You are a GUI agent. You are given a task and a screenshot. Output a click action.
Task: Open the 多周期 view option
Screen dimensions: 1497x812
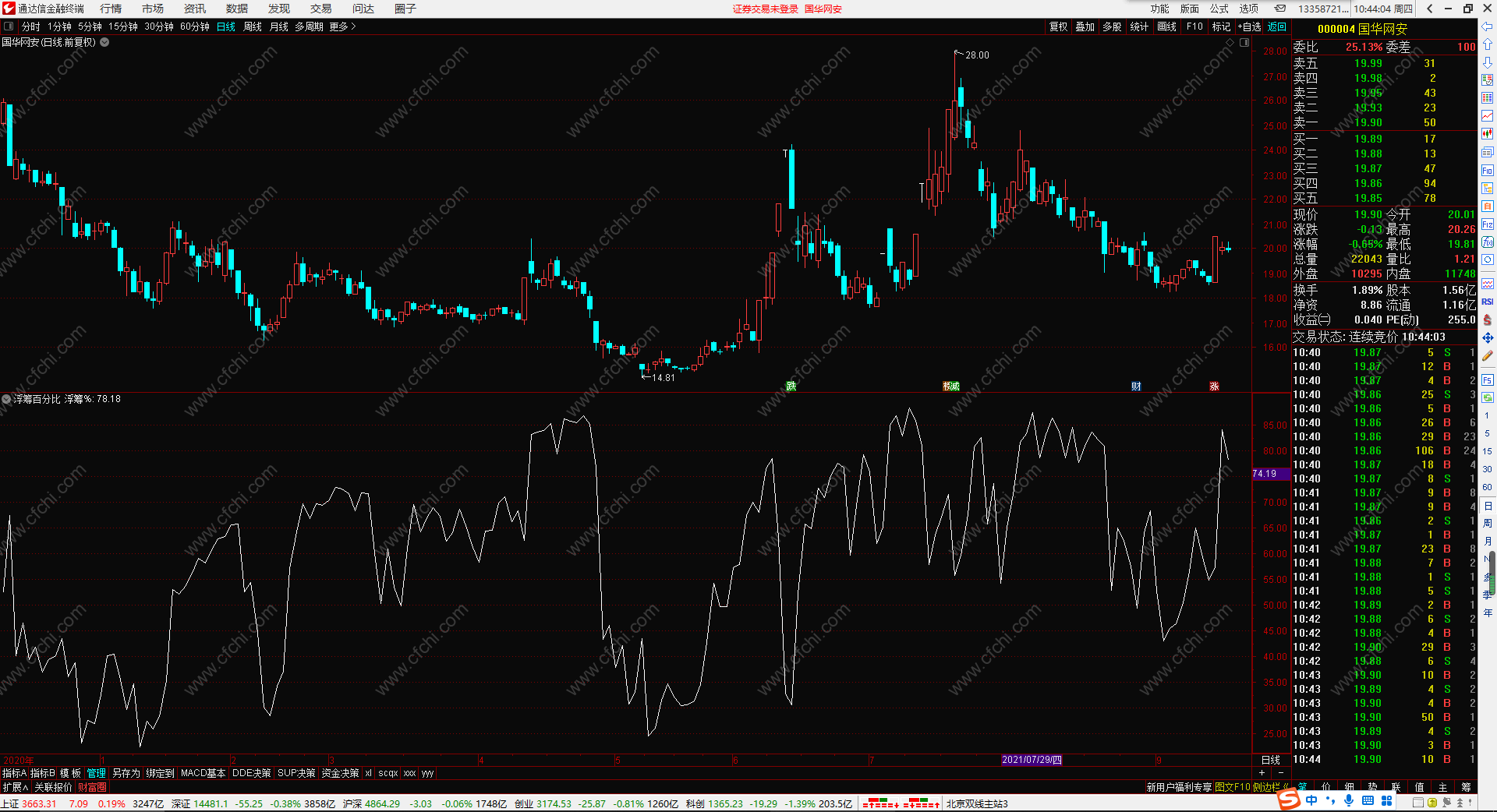click(x=309, y=26)
